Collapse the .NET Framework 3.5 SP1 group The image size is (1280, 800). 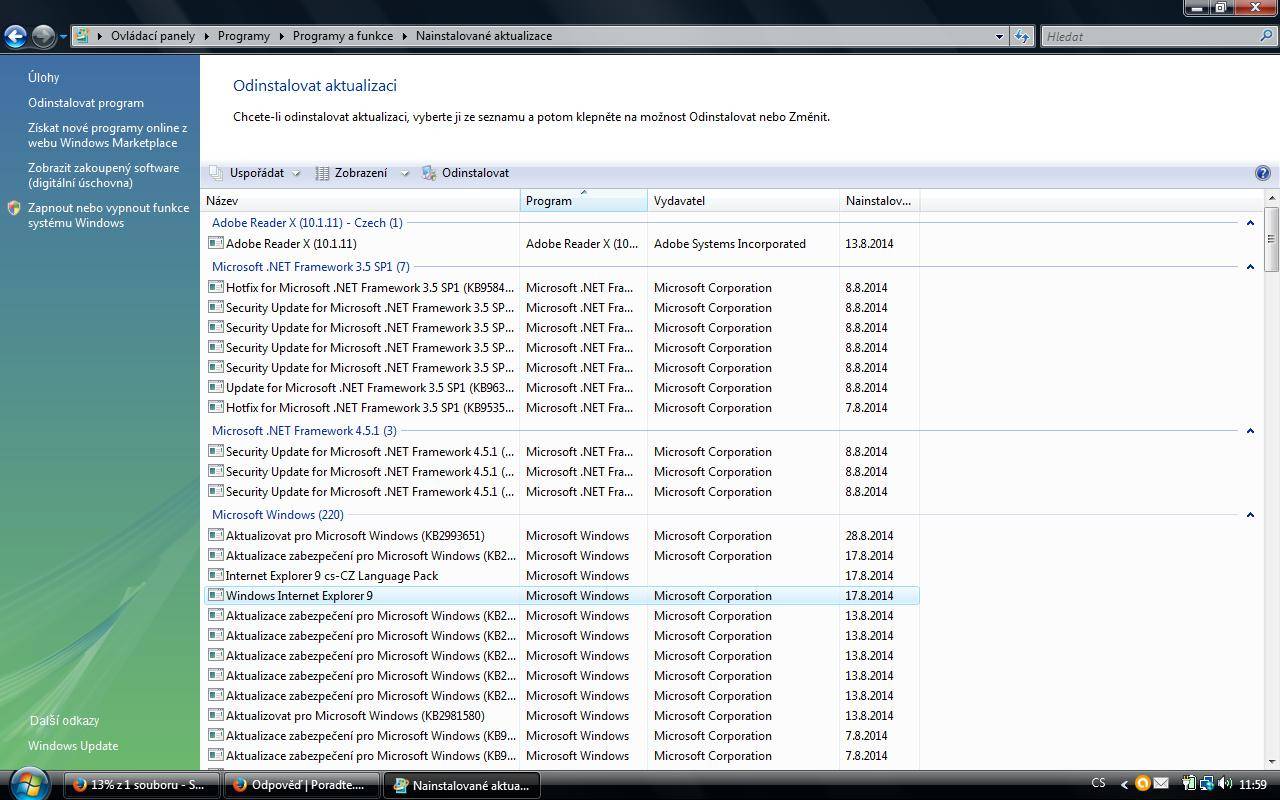pyautogui.click(x=1249, y=267)
